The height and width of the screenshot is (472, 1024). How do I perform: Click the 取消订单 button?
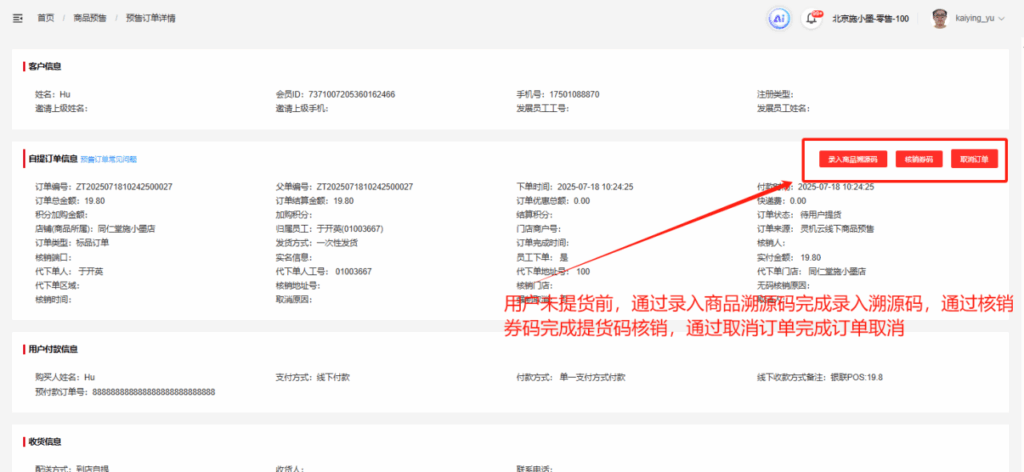click(973, 159)
